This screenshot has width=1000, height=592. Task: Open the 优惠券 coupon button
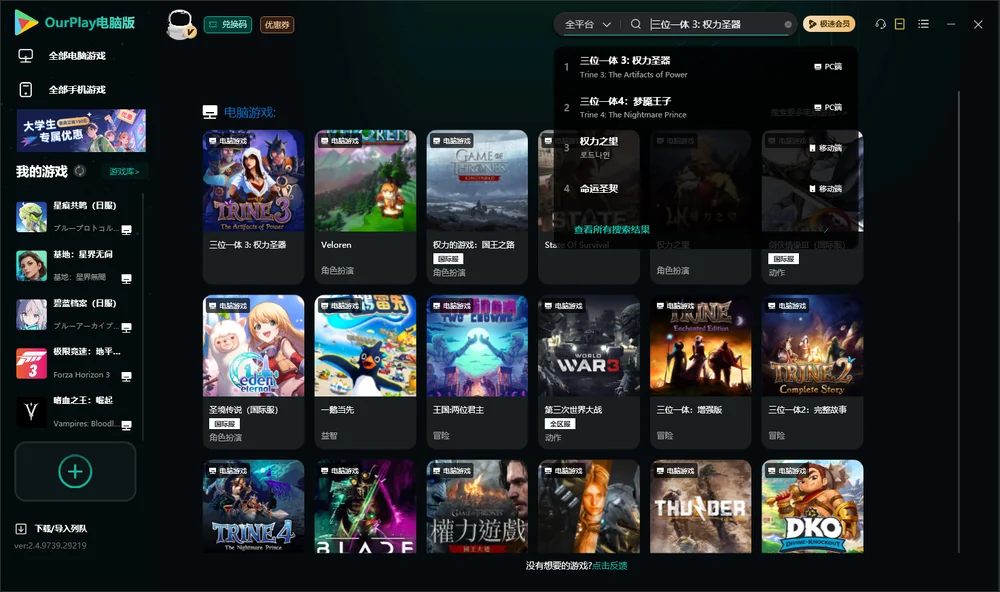point(277,25)
